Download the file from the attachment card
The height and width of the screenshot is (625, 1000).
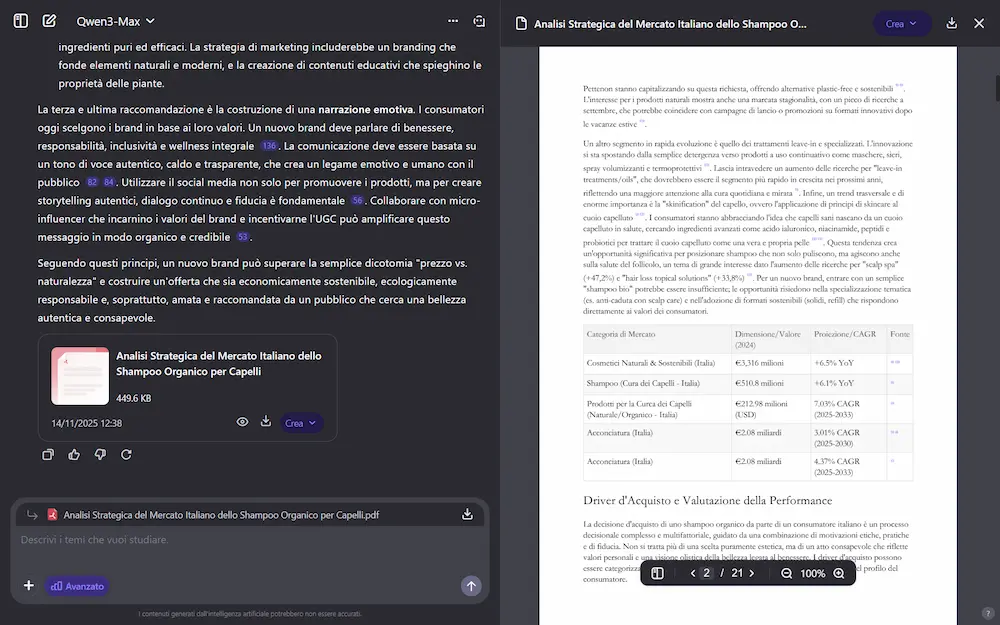coord(266,422)
